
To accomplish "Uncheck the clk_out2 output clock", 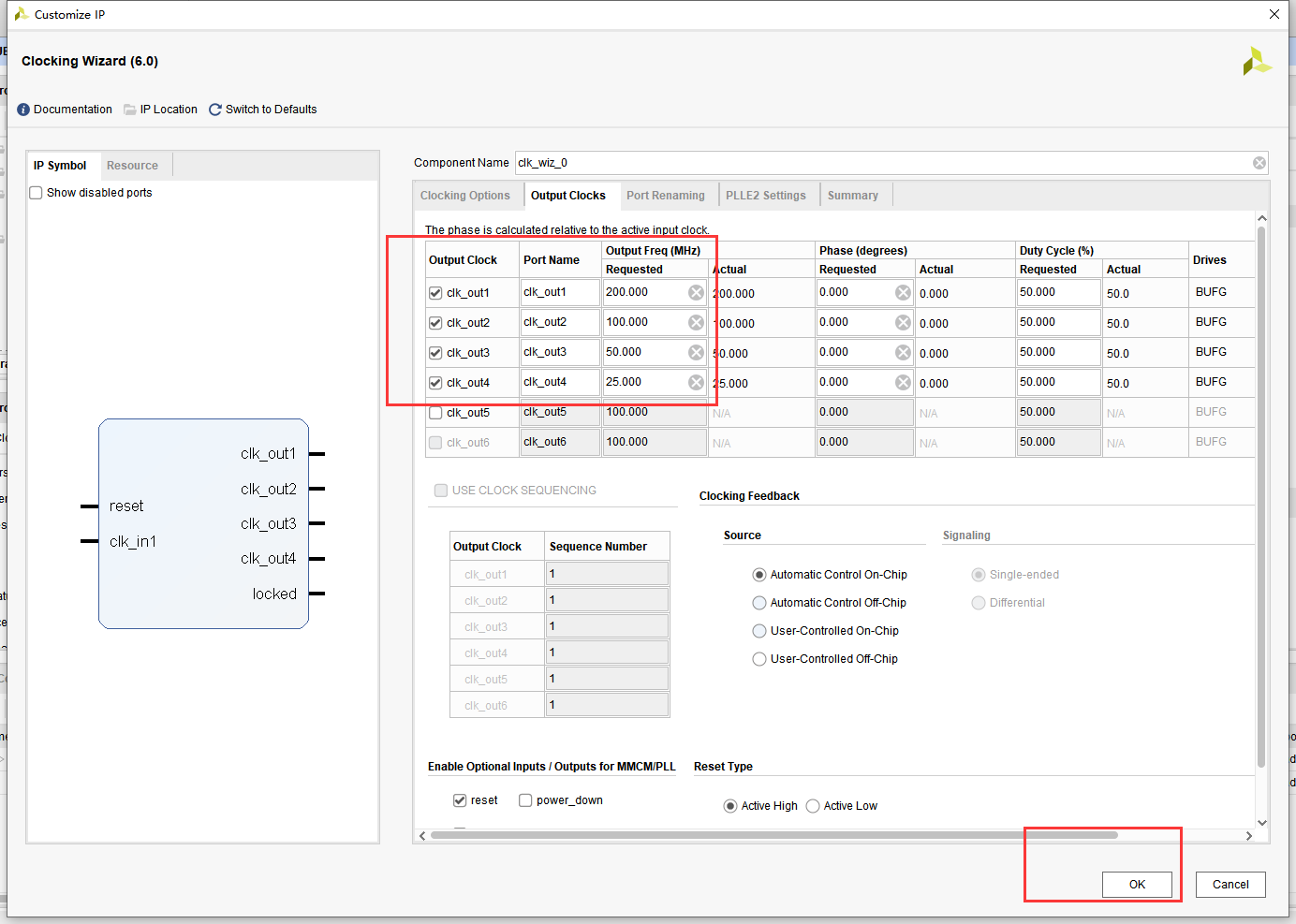I will point(435,323).
